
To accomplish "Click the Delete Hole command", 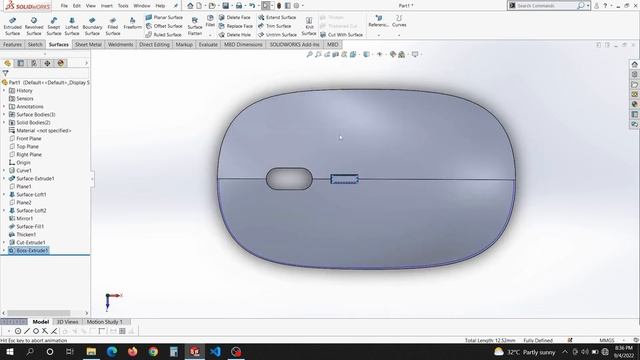I will pos(235,35).
